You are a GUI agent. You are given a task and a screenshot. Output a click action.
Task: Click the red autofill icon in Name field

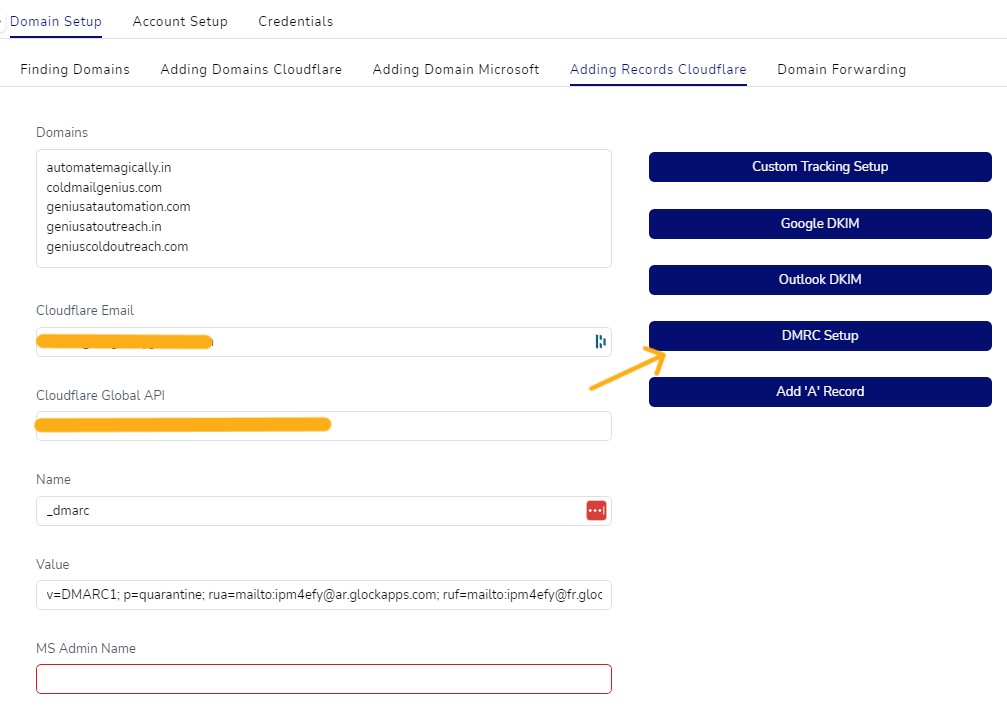[x=596, y=511]
